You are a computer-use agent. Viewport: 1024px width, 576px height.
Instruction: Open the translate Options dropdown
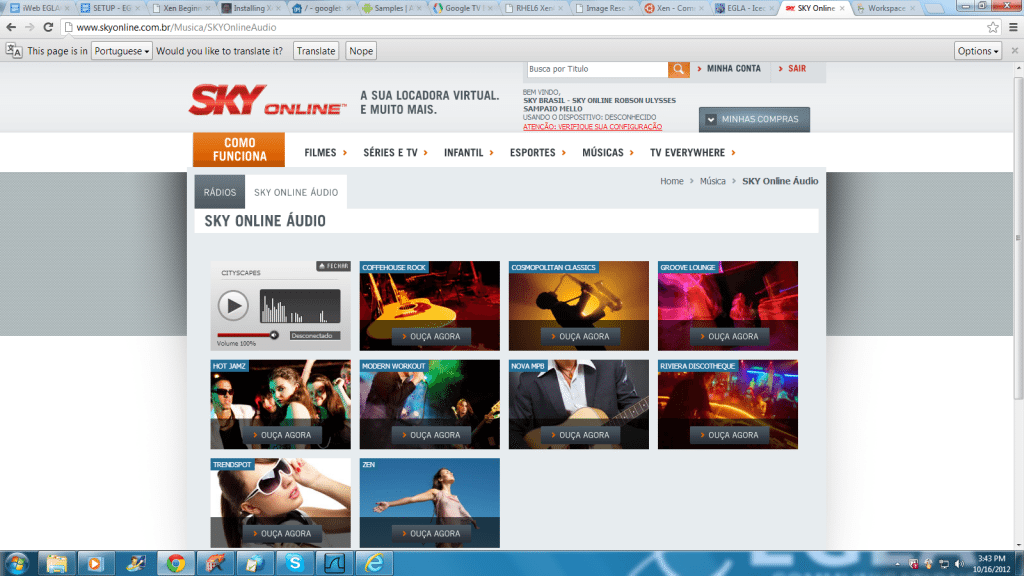[x=977, y=51]
